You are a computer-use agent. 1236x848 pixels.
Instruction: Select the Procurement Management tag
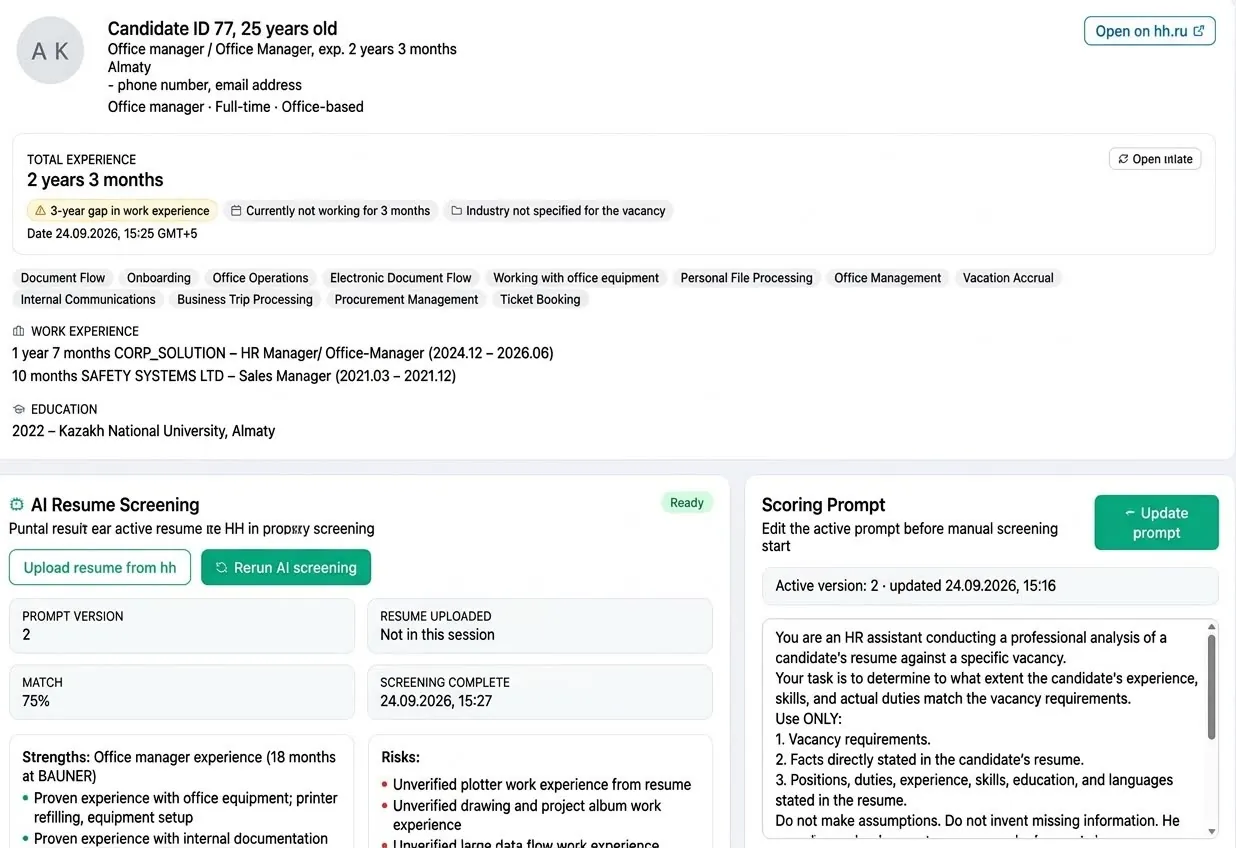pos(407,299)
